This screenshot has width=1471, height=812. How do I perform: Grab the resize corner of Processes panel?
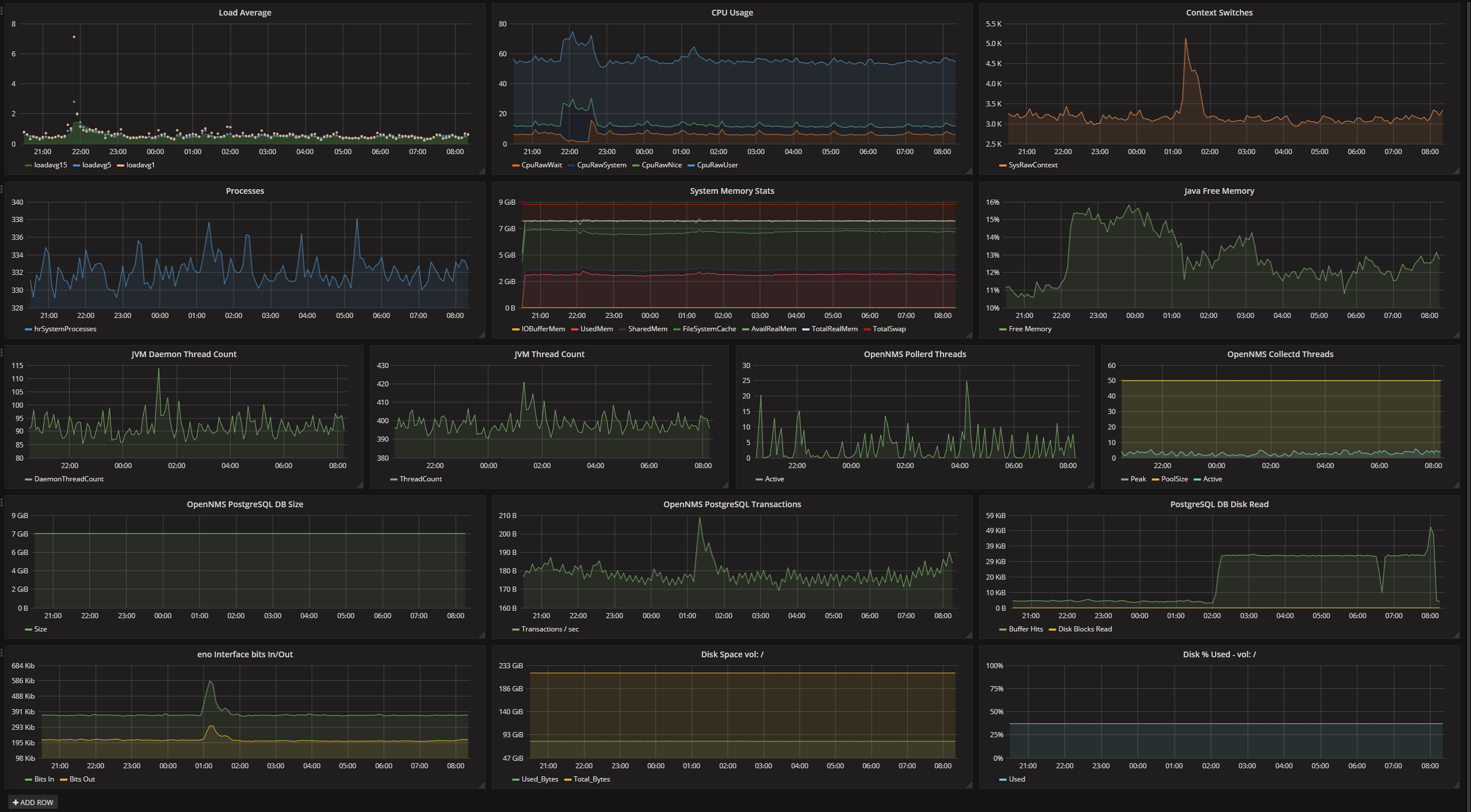(x=482, y=335)
